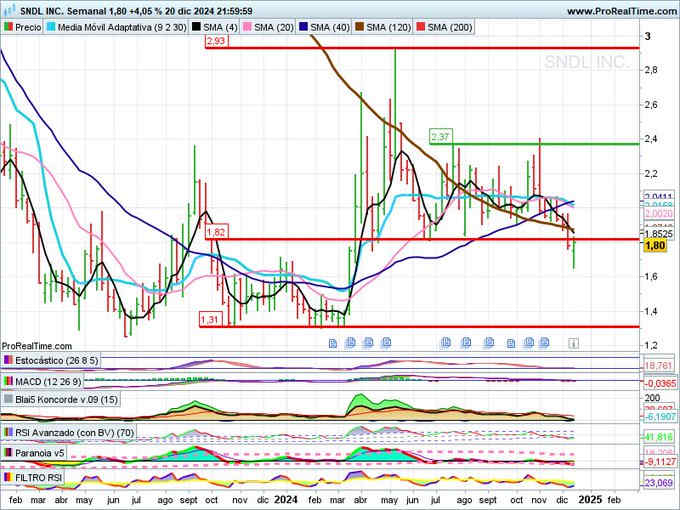Click the 2,93 resistance level label
This screenshot has width=680, height=510.
click(216, 41)
